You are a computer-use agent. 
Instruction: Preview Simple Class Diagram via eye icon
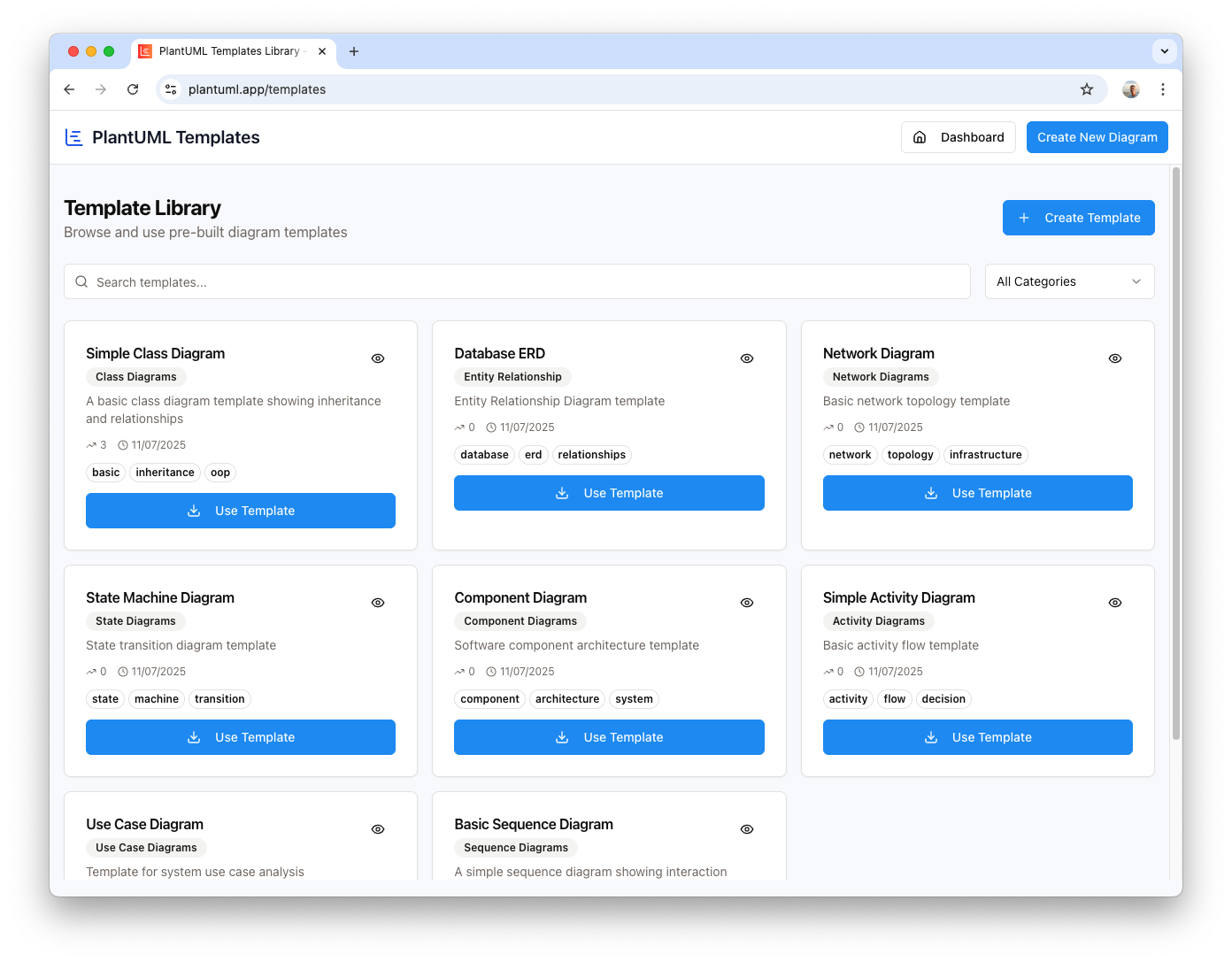click(x=378, y=358)
